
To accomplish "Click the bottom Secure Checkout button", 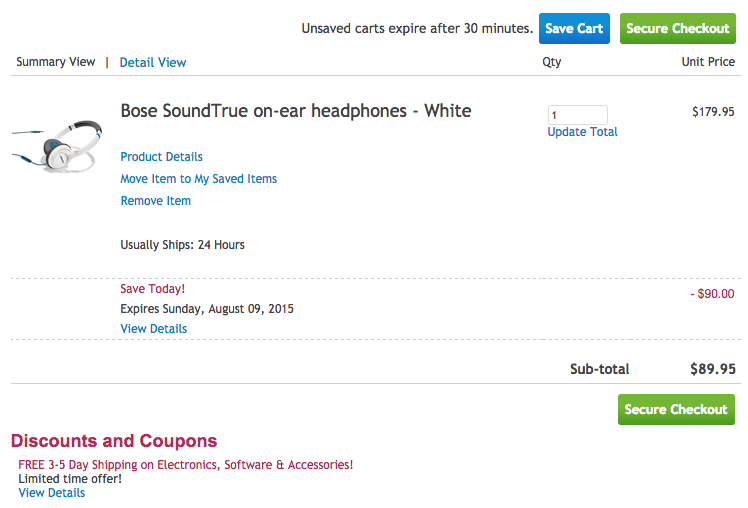I will click(676, 409).
